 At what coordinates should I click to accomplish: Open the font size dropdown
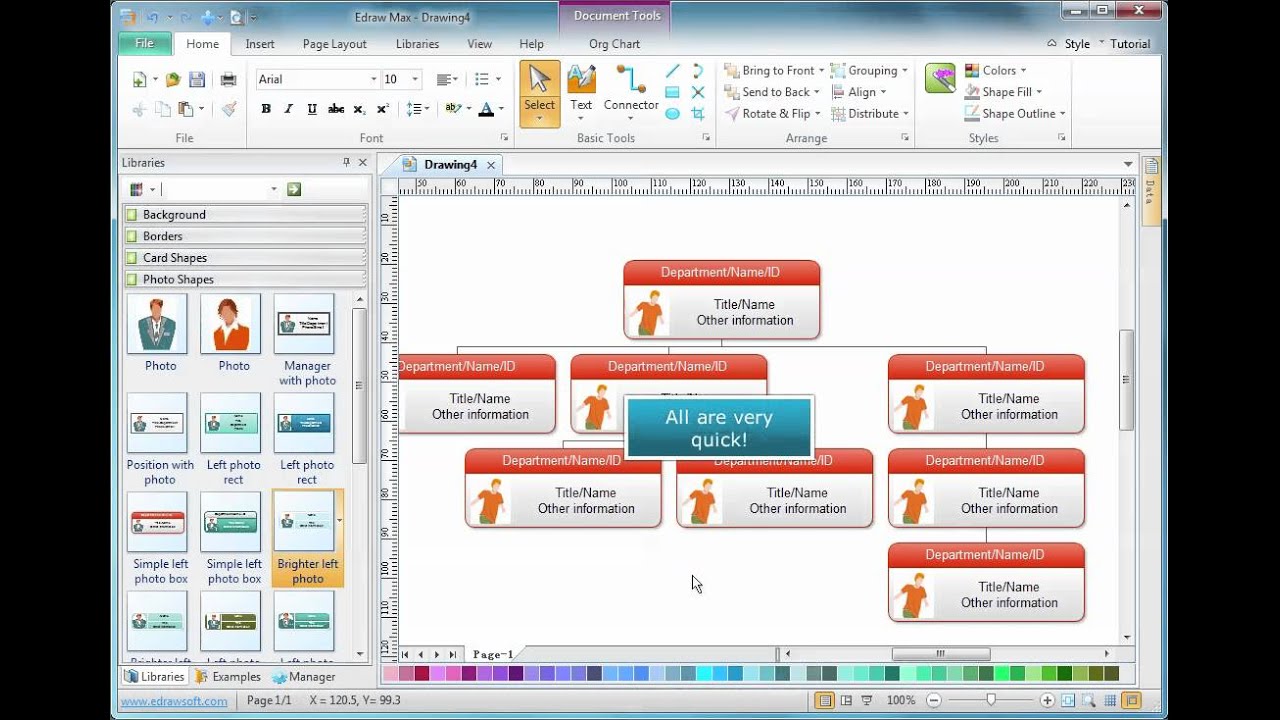click(x=415, y=80)
